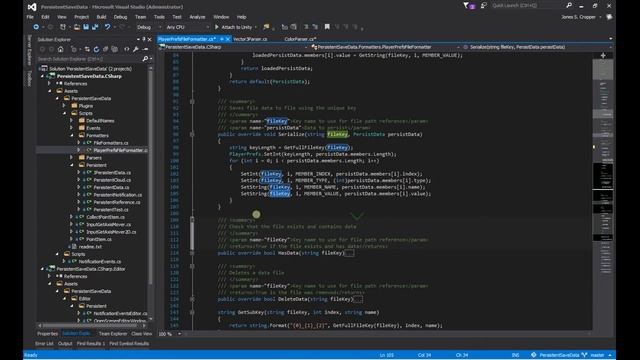Viewport: 640px width, 360px height.
Task: Open the Server Explorer side tab
Action: [29, 50]
